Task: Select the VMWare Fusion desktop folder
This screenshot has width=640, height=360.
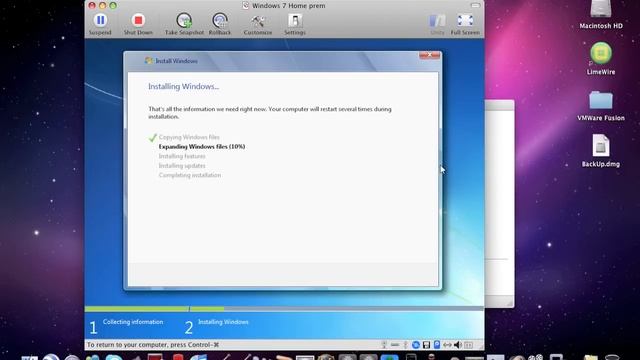Action: click(601, 106)
